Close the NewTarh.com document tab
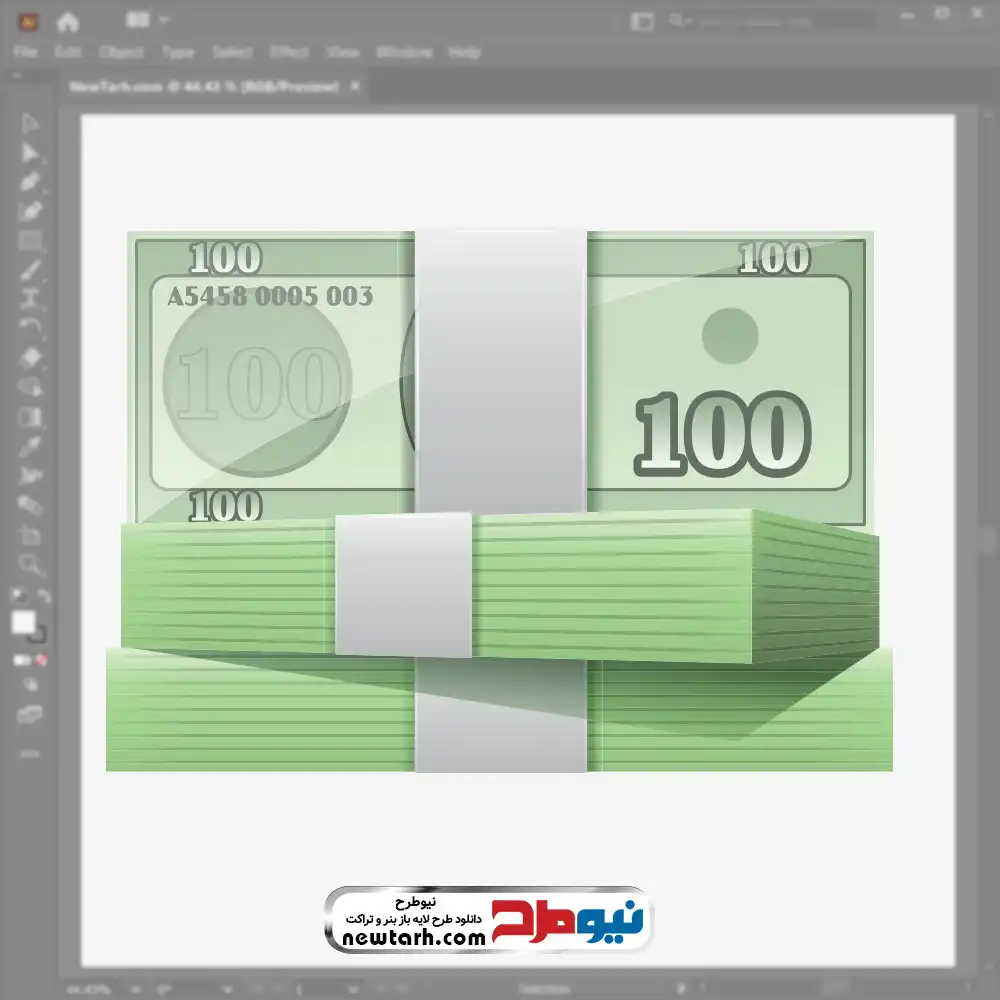 354,87
